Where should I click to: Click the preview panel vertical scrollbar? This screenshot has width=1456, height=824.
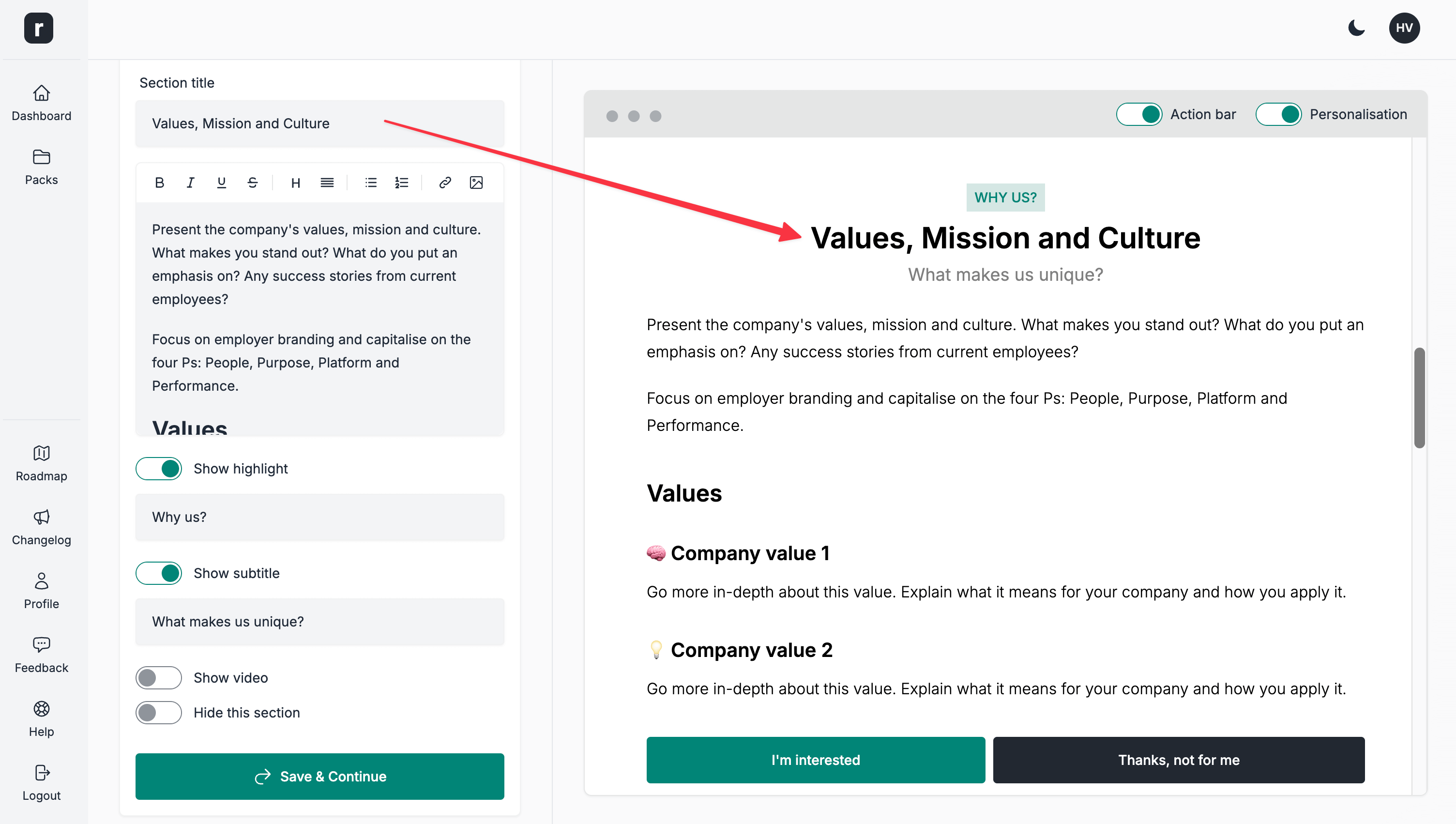point(1419,398)
